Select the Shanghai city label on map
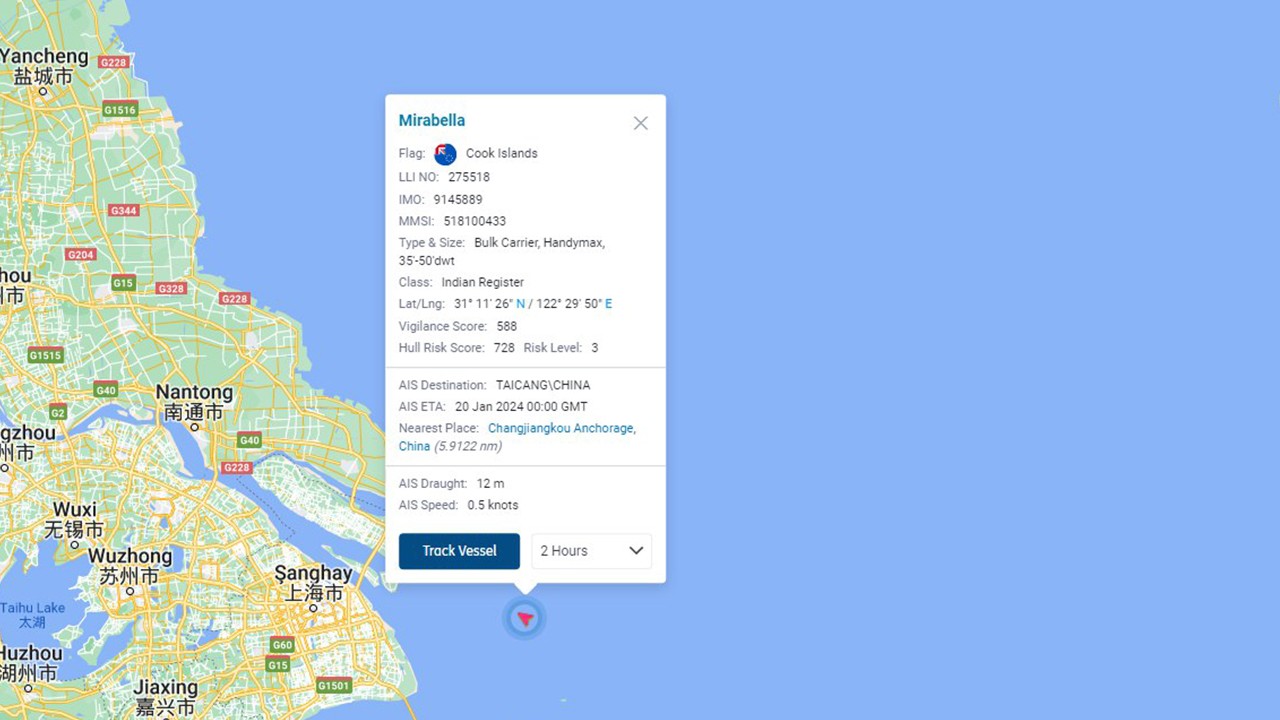This screenshot has width=1280, height=720. pyautogui.click(x=313, y=574)
